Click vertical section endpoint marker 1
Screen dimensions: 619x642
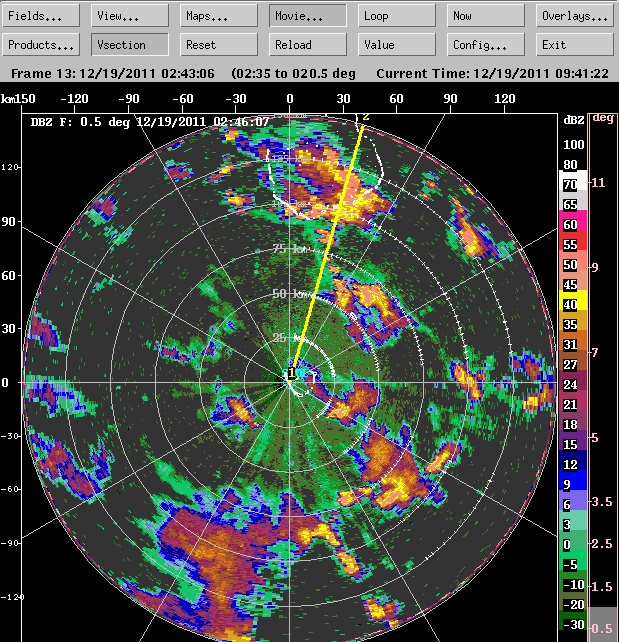pos(291,373)
